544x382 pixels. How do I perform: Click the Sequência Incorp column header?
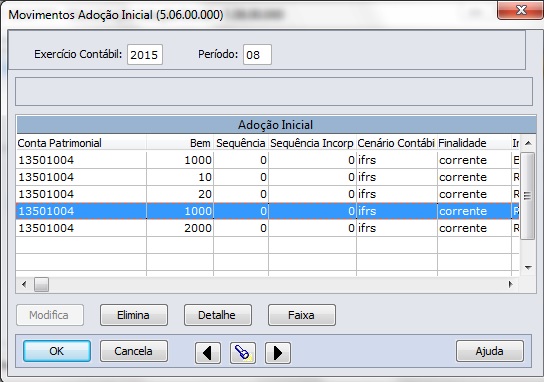tap(312, 143)
